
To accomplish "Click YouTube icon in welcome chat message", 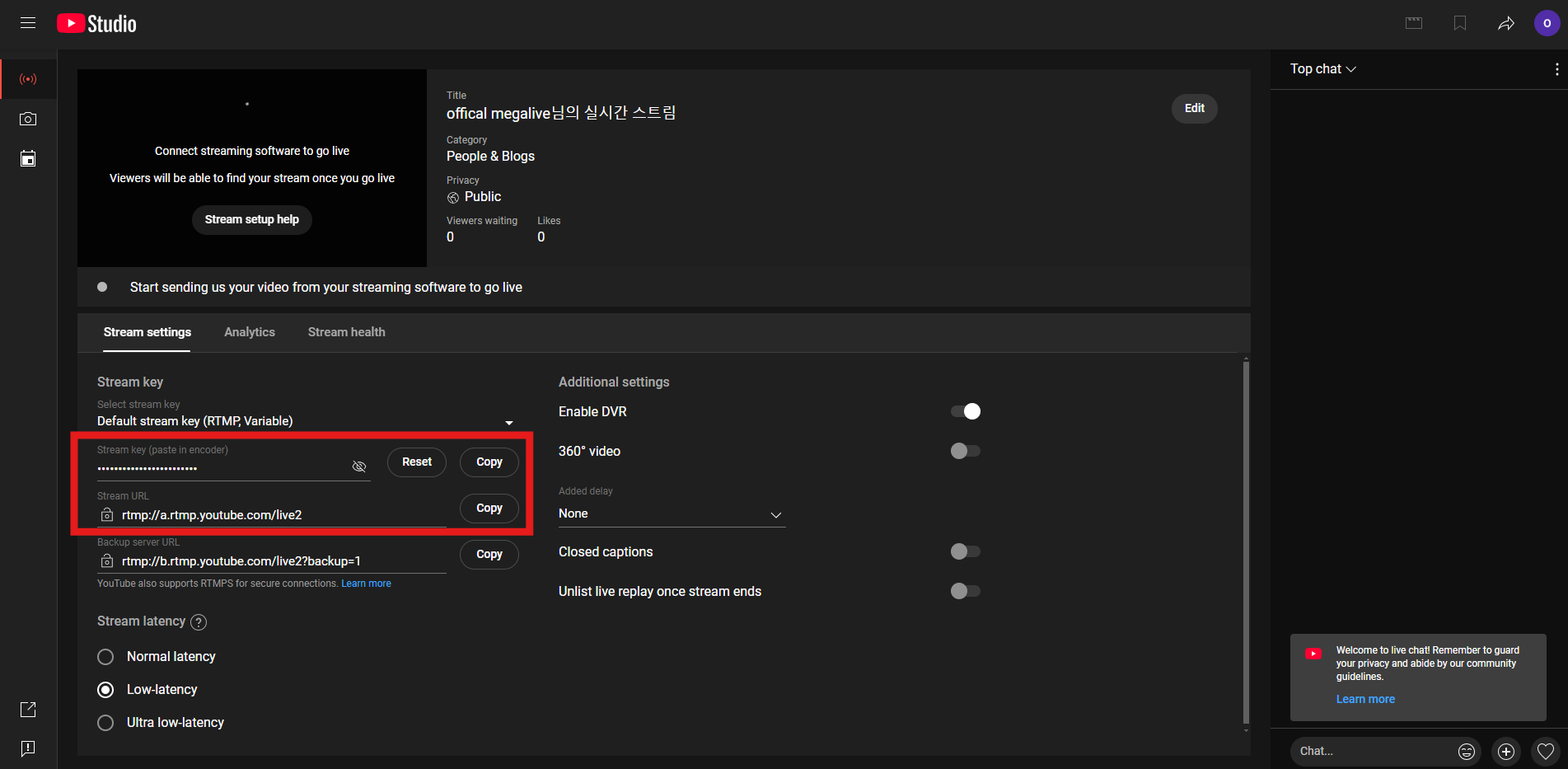I will (x=1313, y=654).
